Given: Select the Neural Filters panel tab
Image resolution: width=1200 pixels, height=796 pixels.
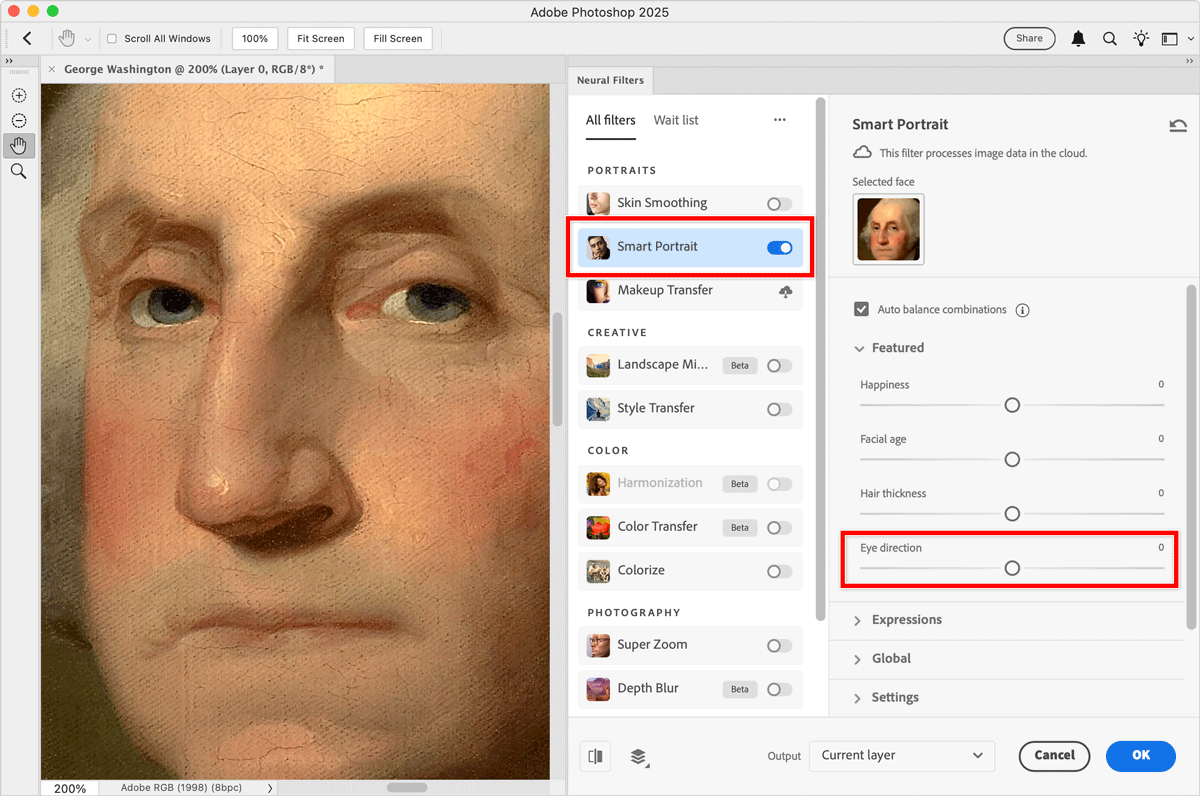Looking at the screenshot, I should (x=611, y=80).
